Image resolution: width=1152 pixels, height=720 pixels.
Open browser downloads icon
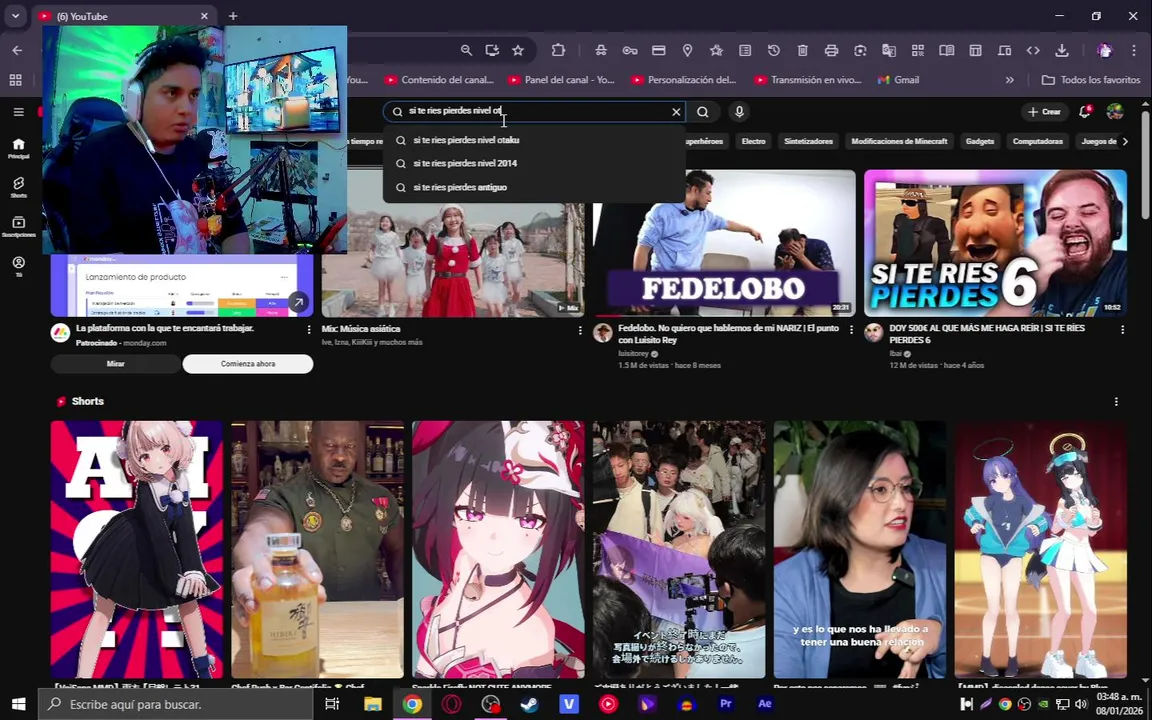pyautogui.click(x=1062, y=50)
